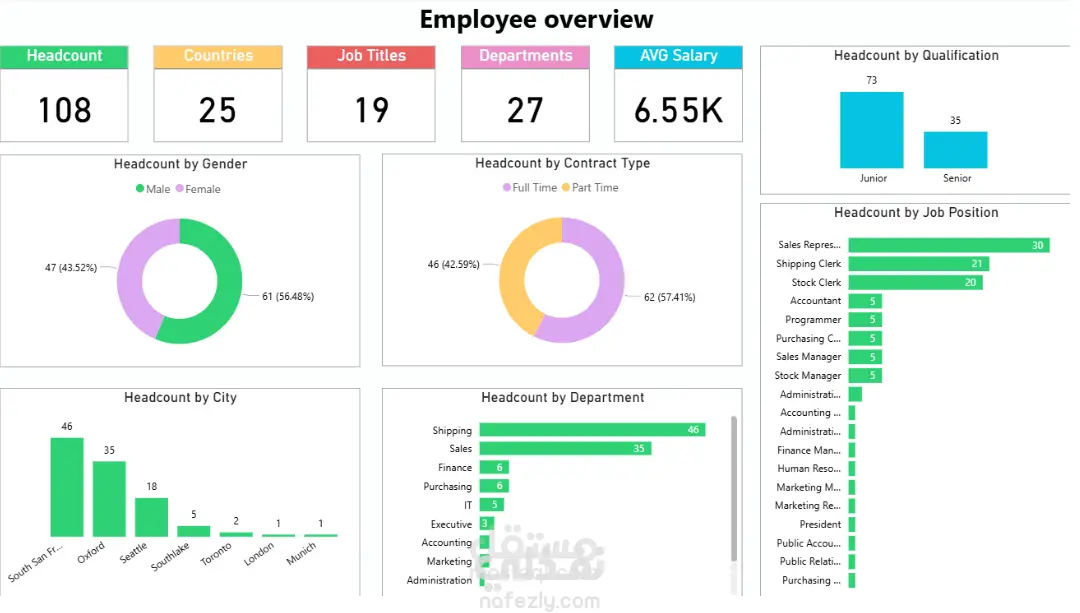Select the Countries card value 25
The height and width of the screenshot is (613, 1080).
tap(218, 110)
